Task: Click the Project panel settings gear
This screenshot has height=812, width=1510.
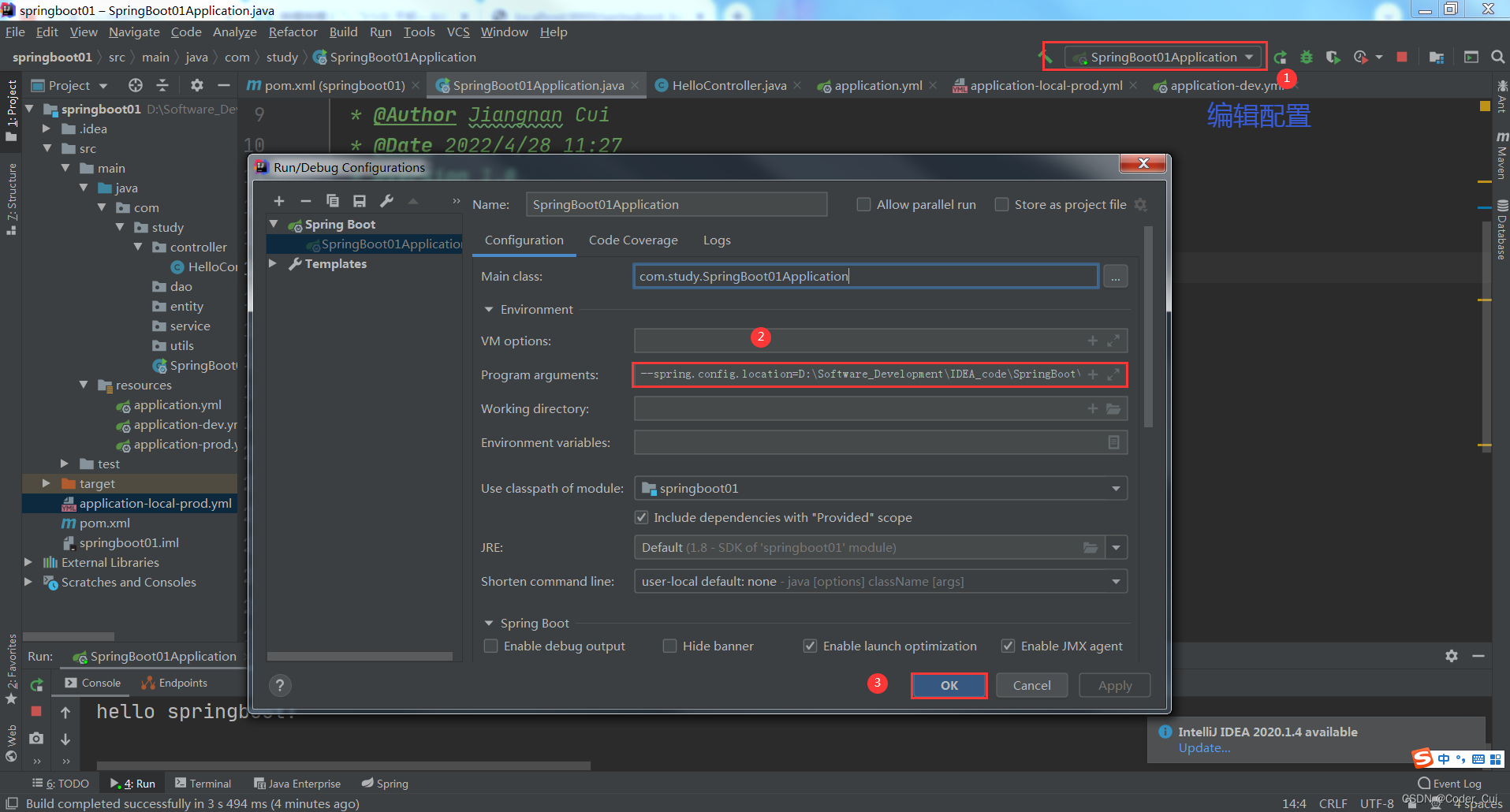Action: click(197, 85)
